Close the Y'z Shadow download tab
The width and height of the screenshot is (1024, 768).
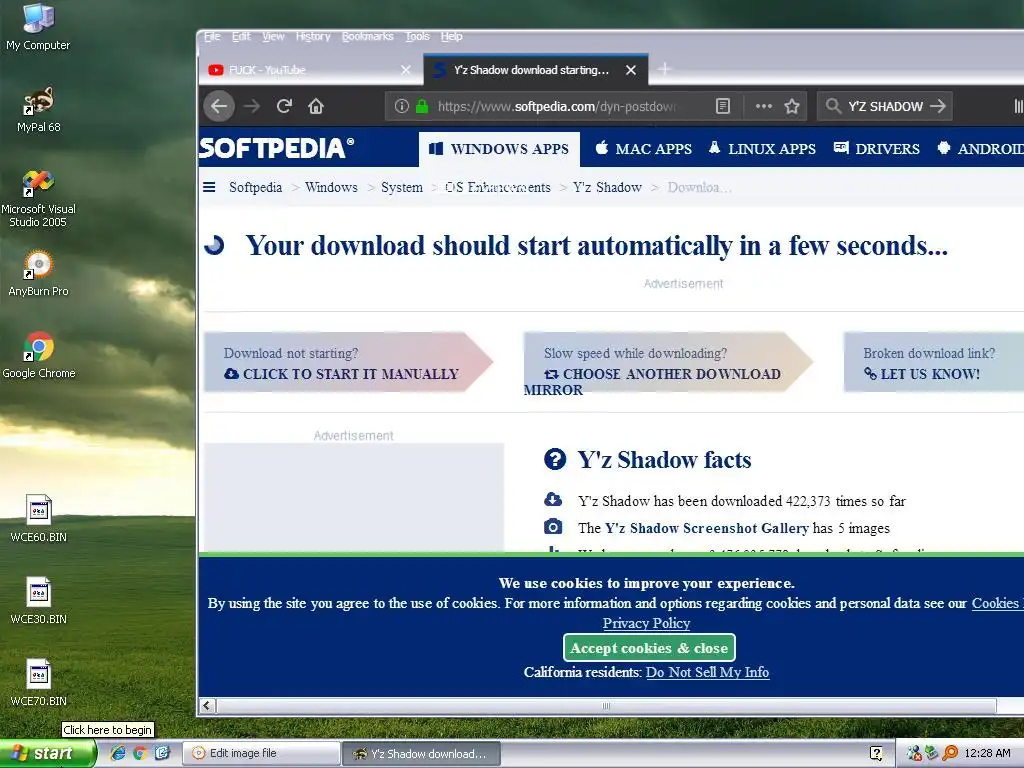pos(631,70)
